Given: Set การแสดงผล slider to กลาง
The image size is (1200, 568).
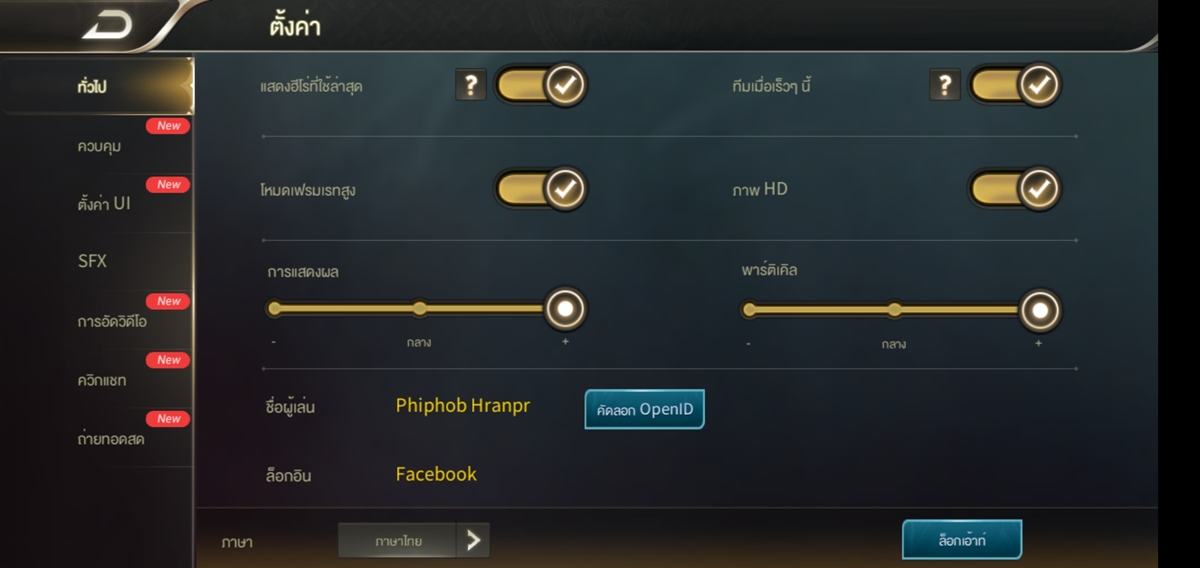Looking at the screenshot, I should click(420, 309).
